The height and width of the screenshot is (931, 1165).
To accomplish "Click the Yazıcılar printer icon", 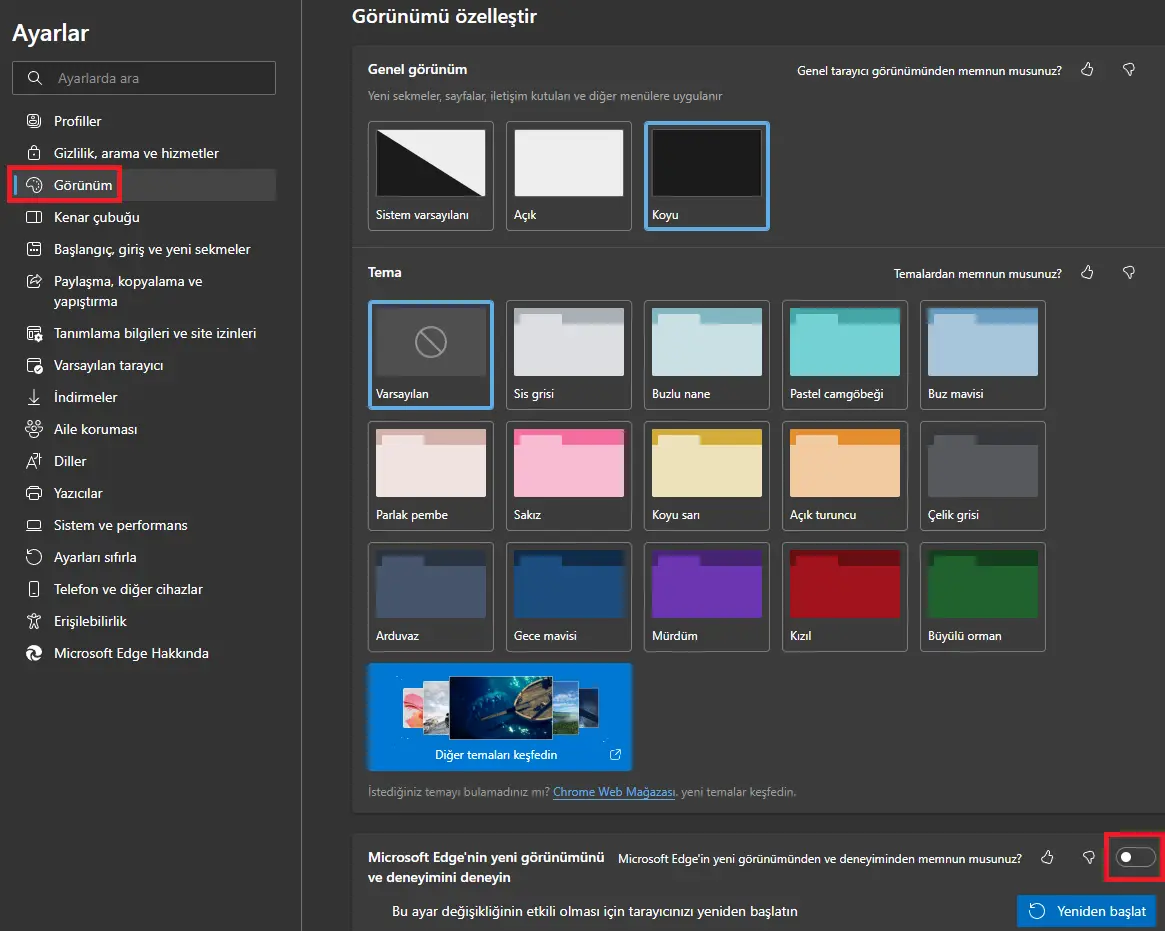I will [x=34, y=493].
